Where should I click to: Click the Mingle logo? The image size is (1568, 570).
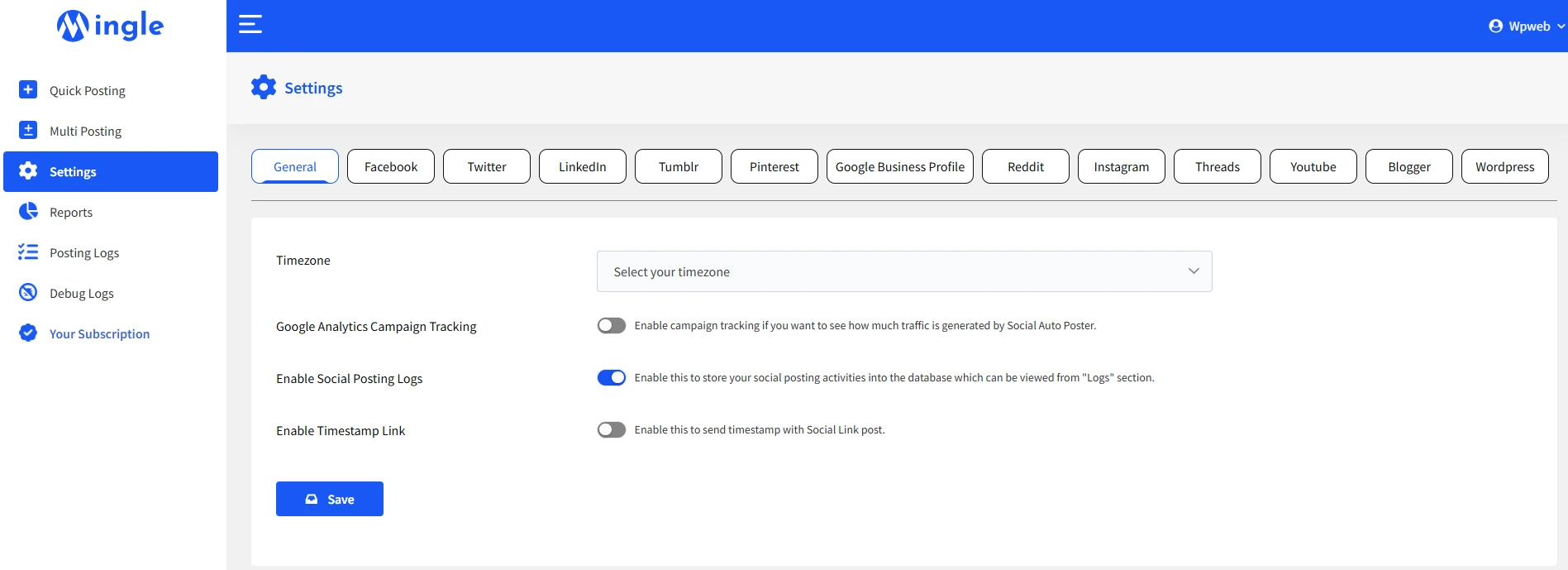pos(110,26)
